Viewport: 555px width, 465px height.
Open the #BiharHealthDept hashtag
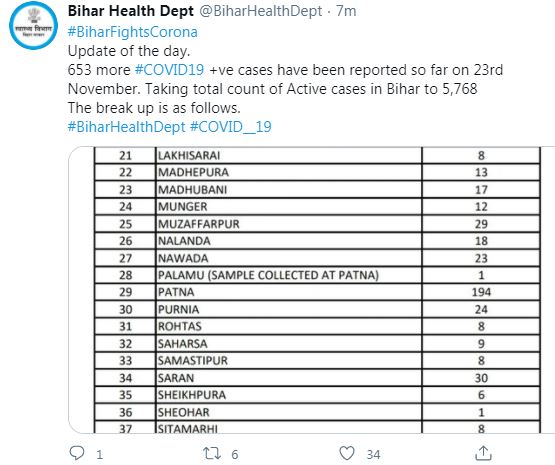click(x=126, y=127)
